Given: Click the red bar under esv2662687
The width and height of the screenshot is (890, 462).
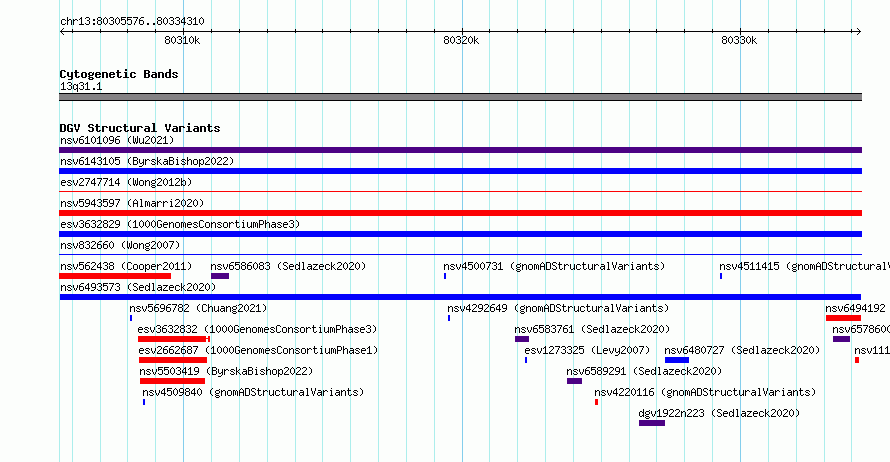Looking at the screenshot, I should 173,360.
